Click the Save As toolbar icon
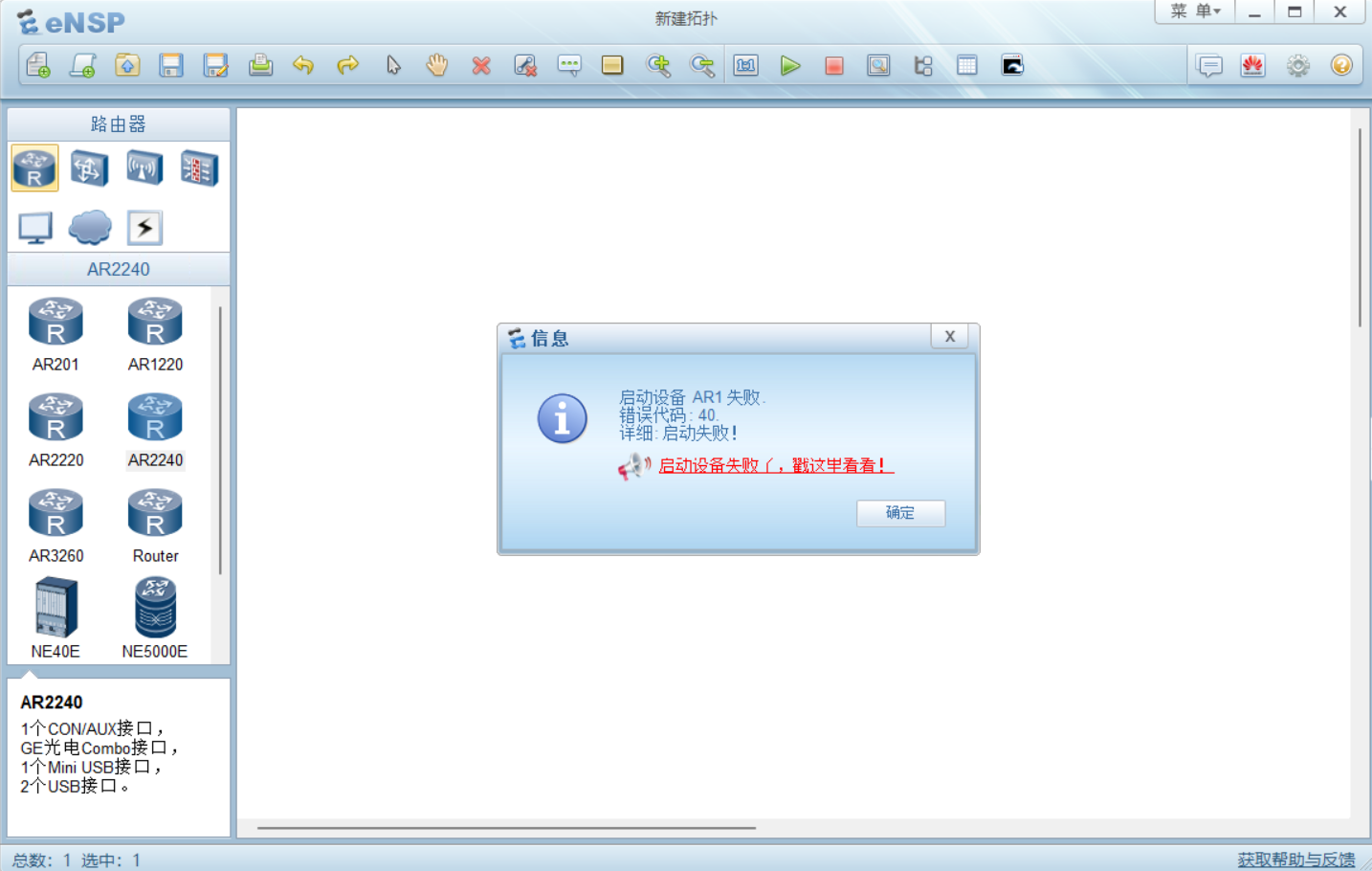This screenshot has width=1372, height=871. pyautogui.click(x=216, y=65)
